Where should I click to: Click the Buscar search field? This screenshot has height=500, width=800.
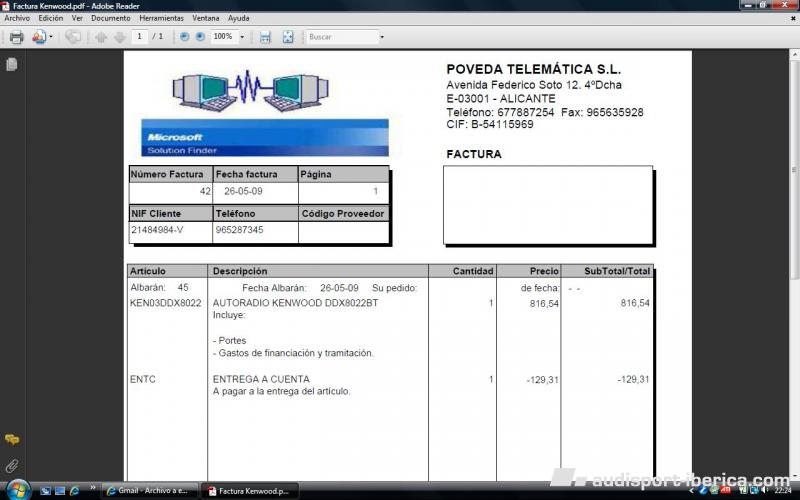pyautogui.click(x=342, y=37)
